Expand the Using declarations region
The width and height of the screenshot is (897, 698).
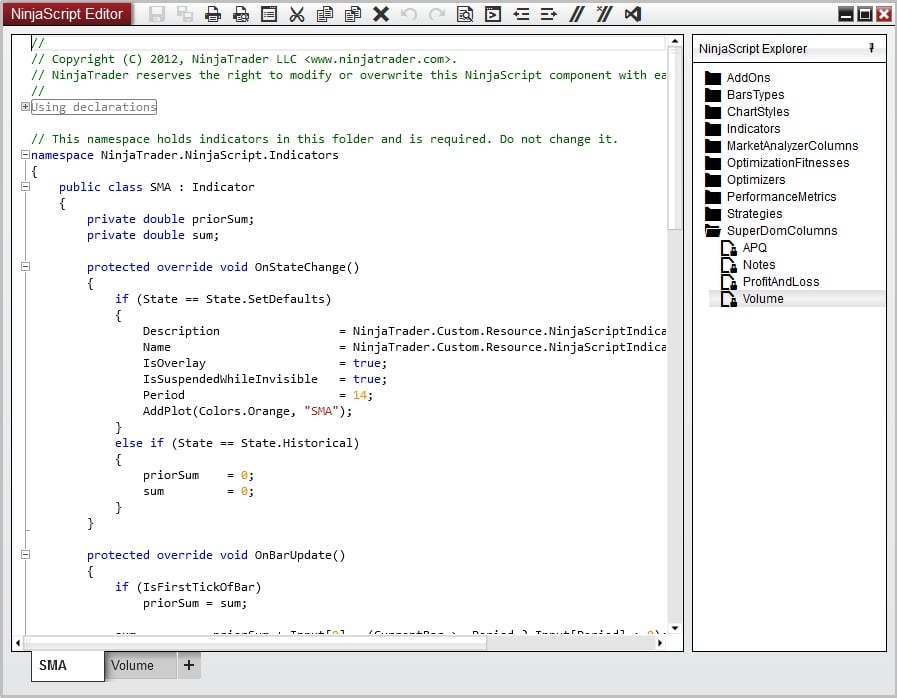point(25,107)
